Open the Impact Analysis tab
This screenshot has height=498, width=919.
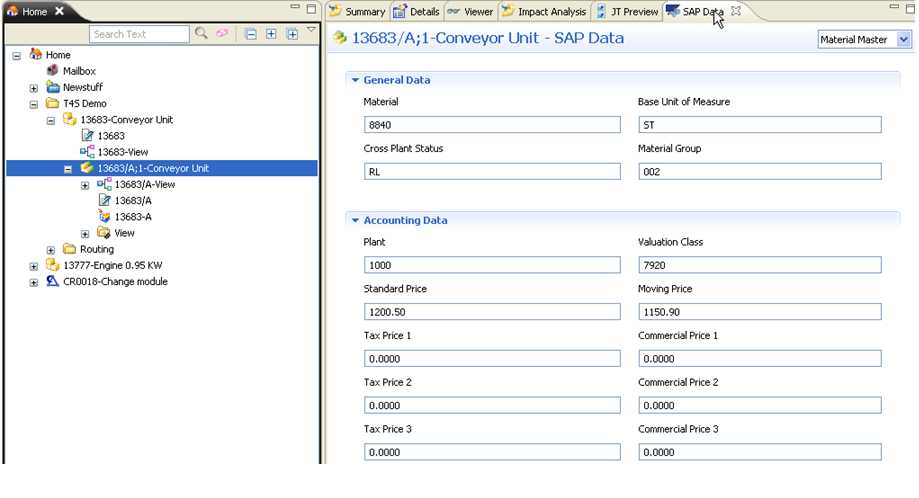point(544,11)
